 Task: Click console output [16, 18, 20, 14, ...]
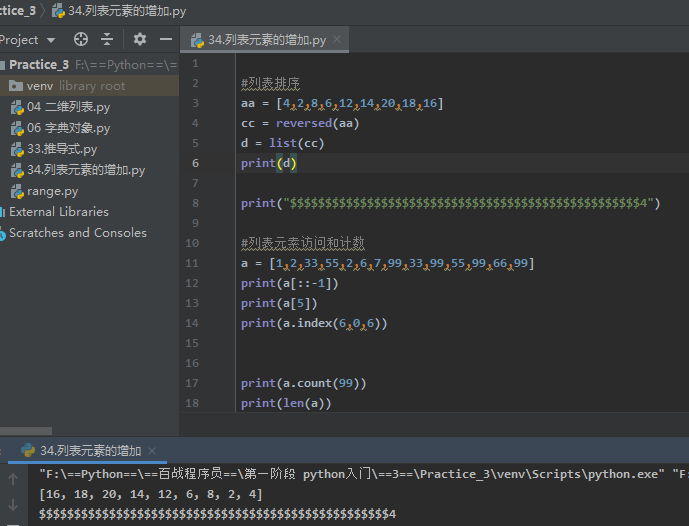(x=151, y=494)
